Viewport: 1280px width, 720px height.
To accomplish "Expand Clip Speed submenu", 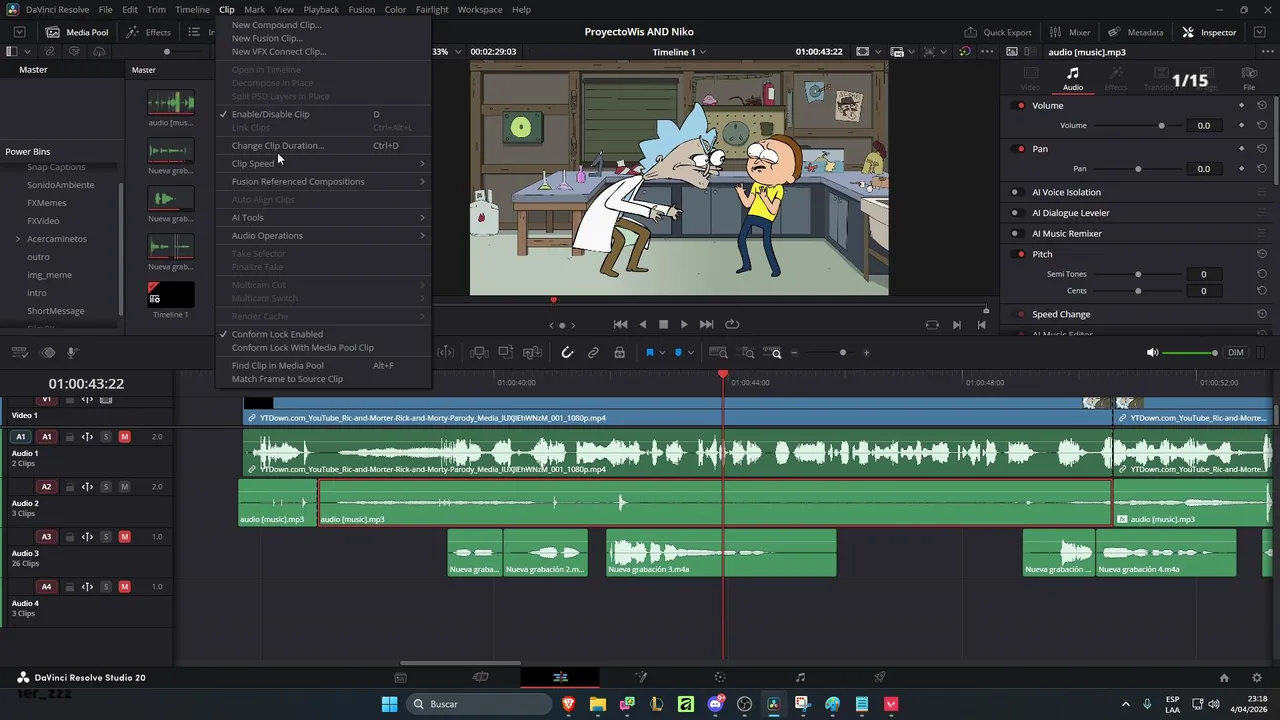I will pyautogui.click(x=323, y=163).
